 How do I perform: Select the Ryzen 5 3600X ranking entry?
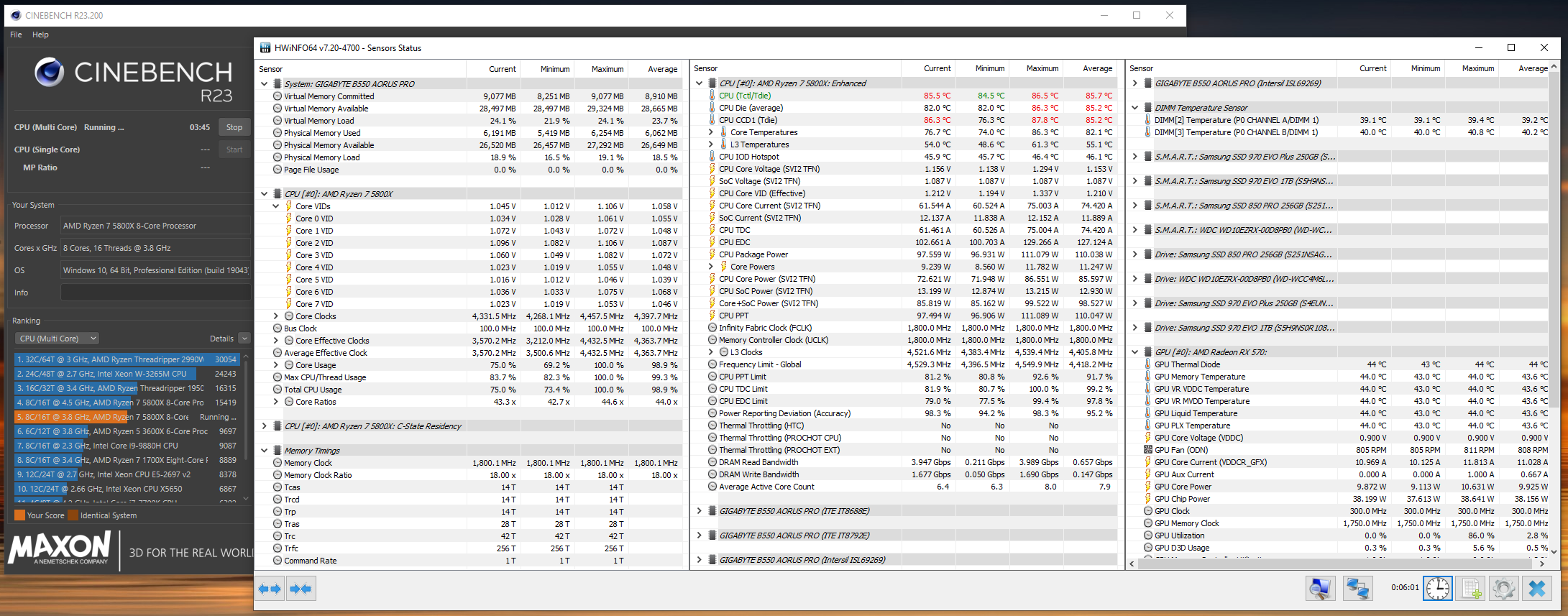pyautogui.click(x=127, y=431)
